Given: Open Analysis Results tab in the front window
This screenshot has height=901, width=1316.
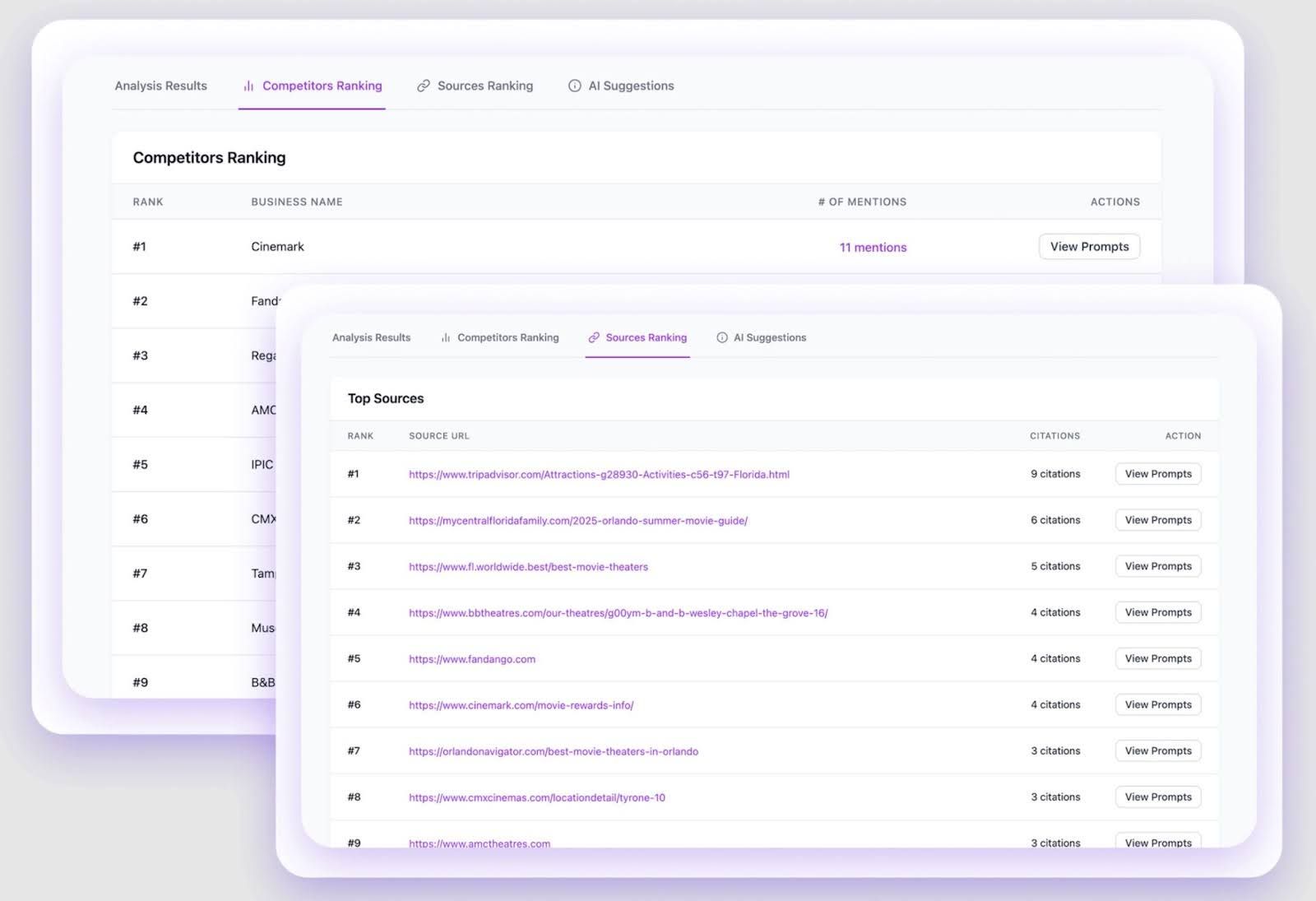Looking at the screenshot, I should tap(372, 337).
